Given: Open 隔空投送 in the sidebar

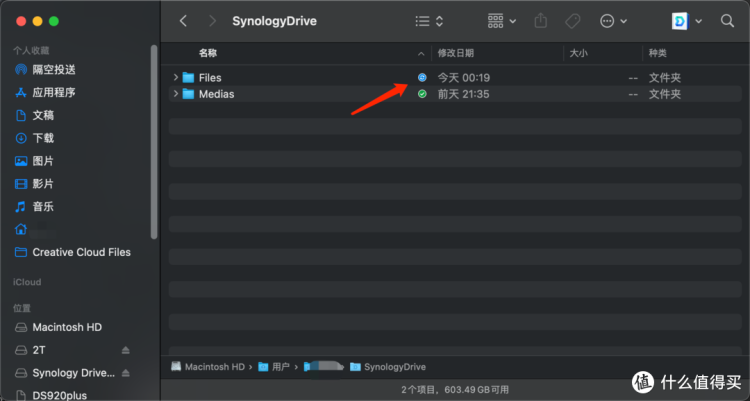Looking at the screenshot, I should (54, 69).
